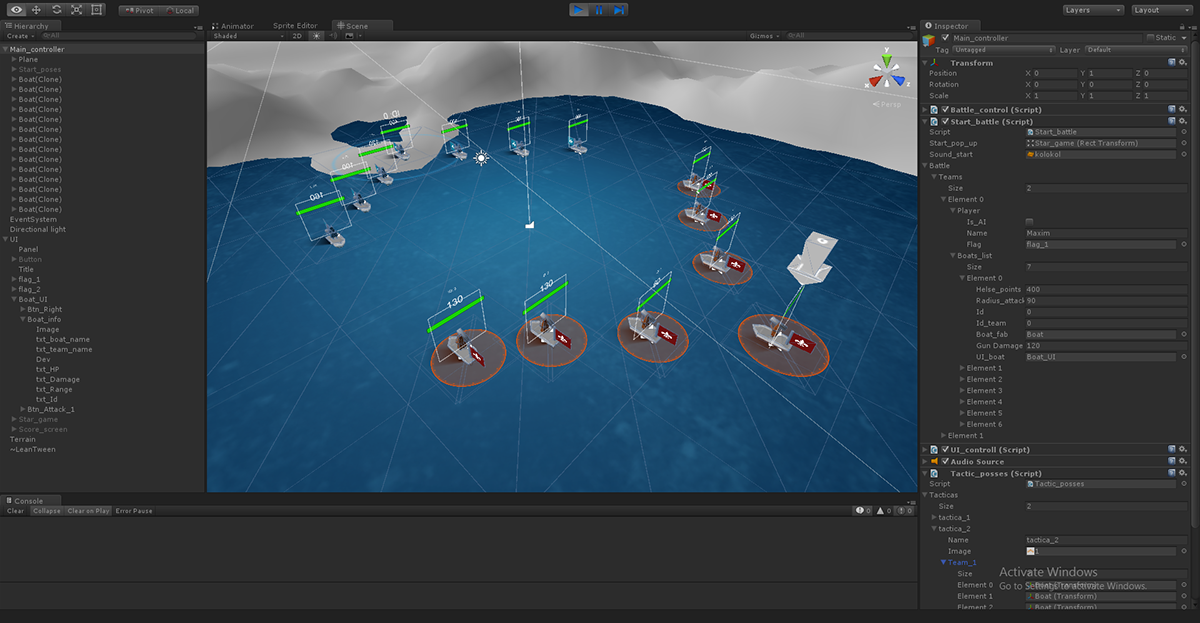Toggle the Static checkbox
The width and height of the screenshot is (1200, 623).
tap(1151, 38)
